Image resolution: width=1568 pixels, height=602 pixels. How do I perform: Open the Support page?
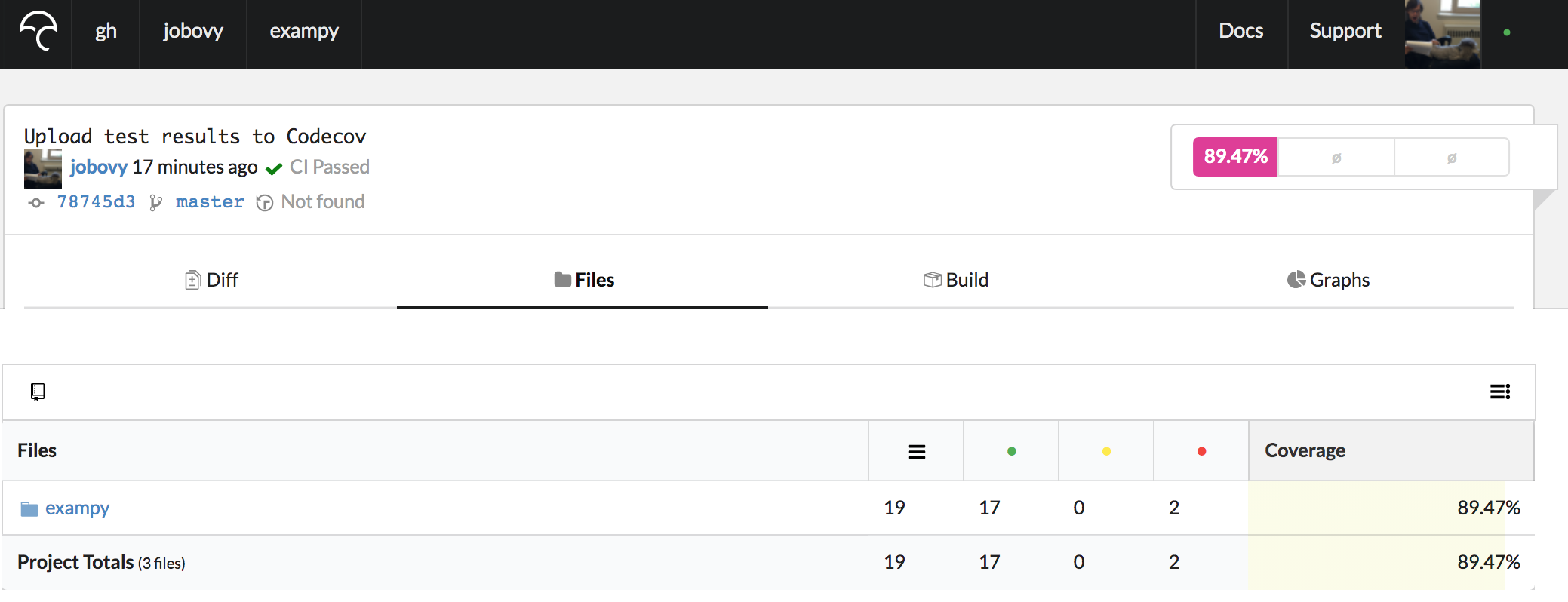click(1345, 31)
